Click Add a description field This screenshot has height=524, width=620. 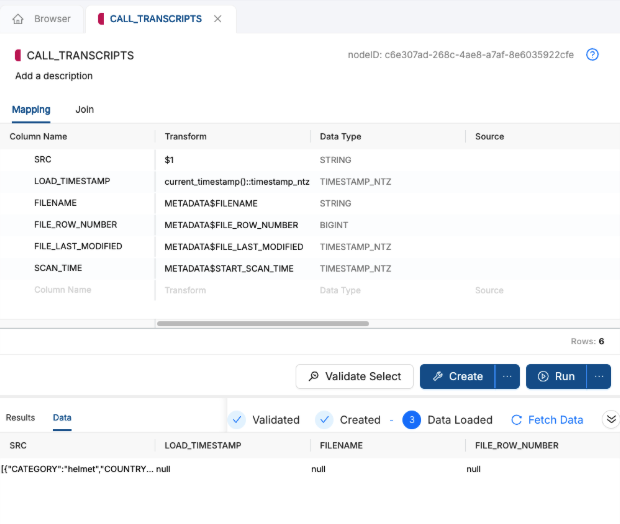coord(54,76)
